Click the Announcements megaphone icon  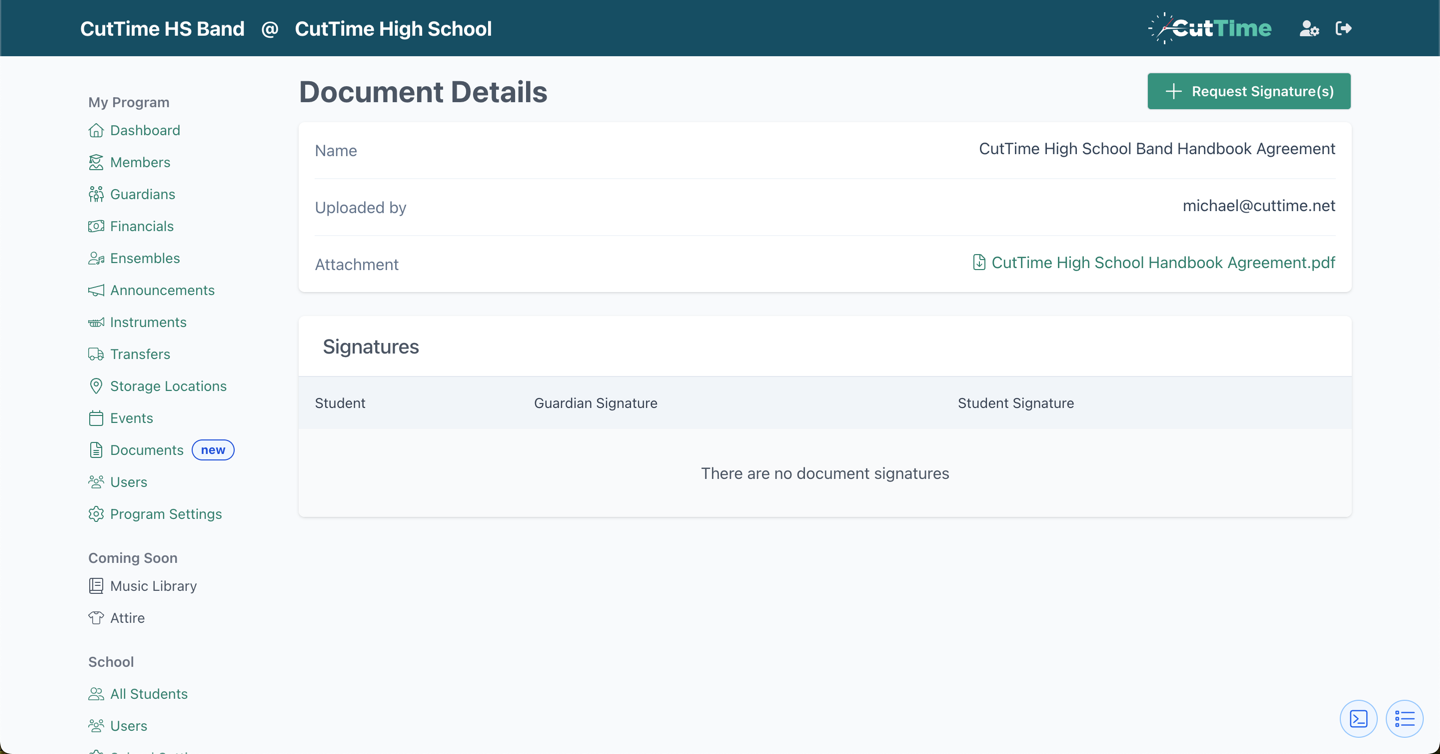(x=96, y=290)
